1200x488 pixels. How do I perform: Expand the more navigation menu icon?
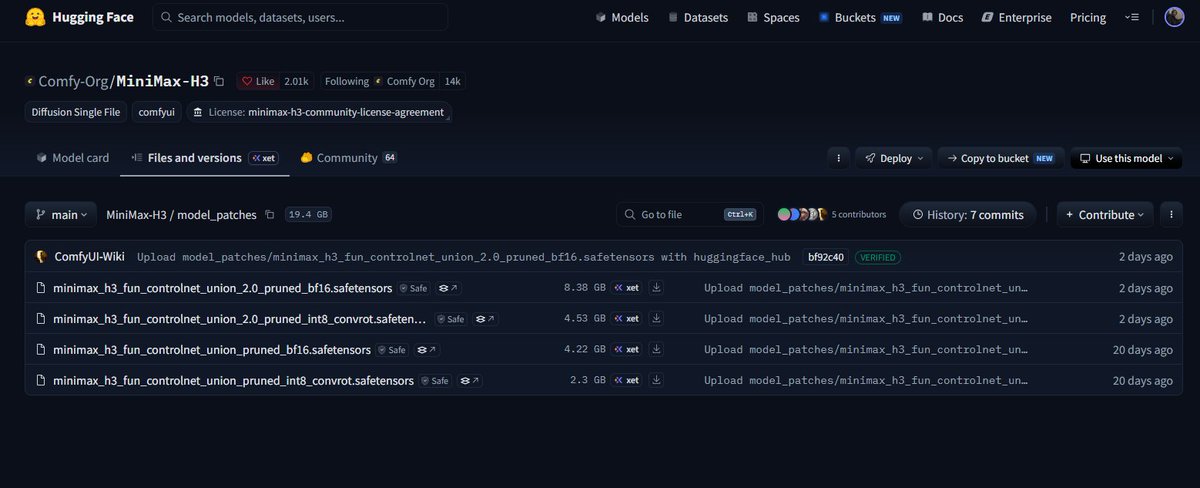pyautogui.click(x=1132, y=17)
